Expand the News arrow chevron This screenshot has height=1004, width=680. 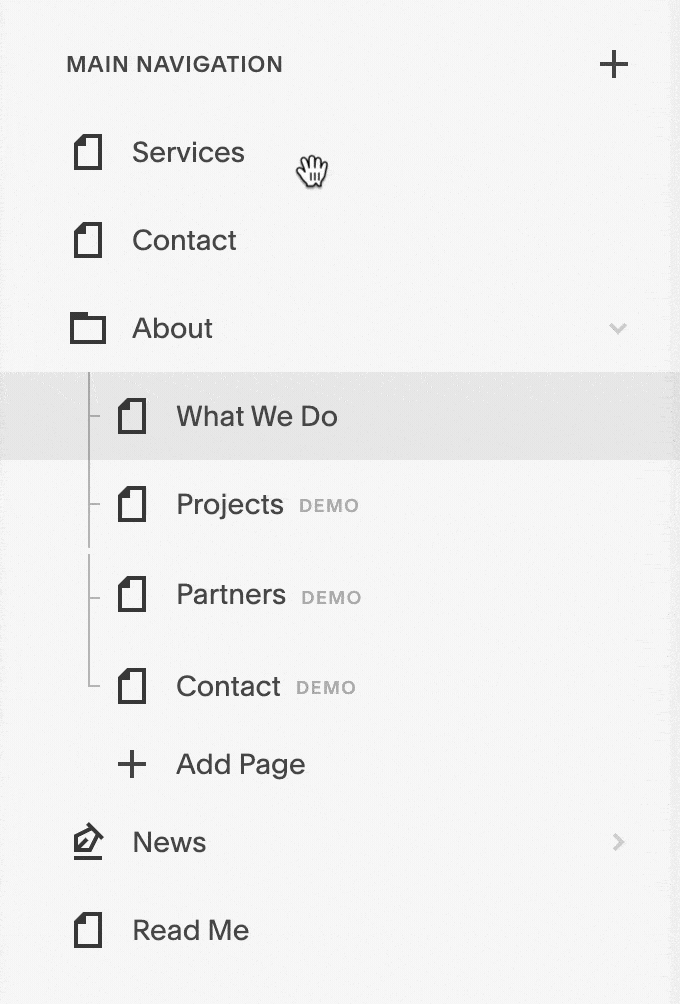(x=618, y=842)
